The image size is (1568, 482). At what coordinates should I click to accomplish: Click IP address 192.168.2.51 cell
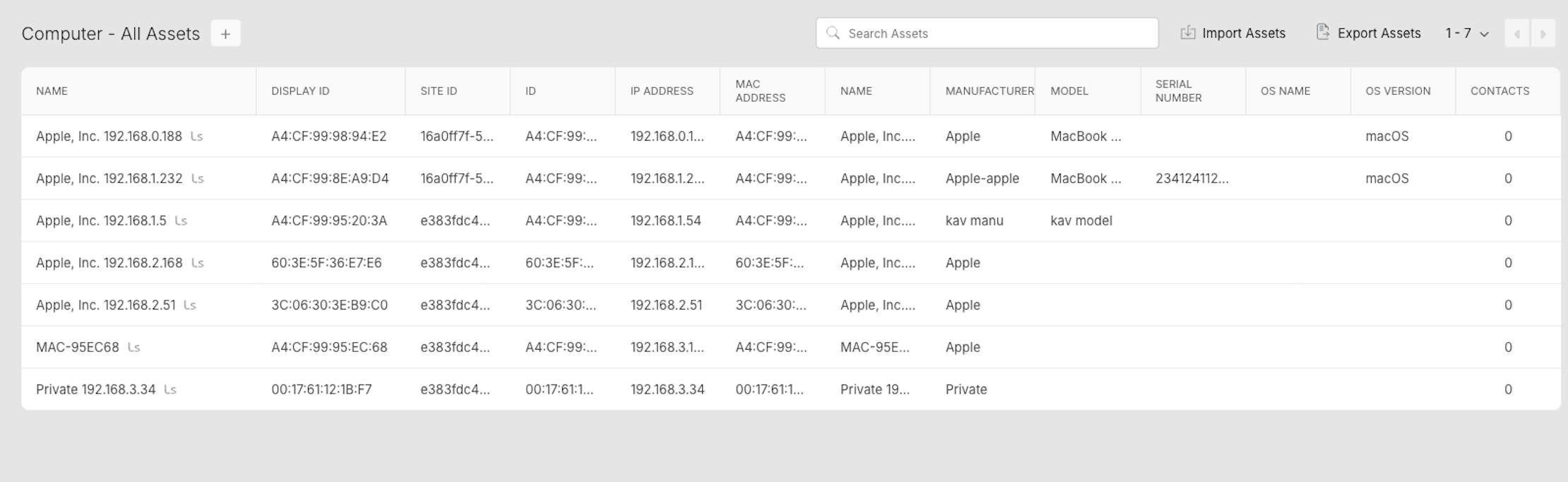(x=666, y=305)
